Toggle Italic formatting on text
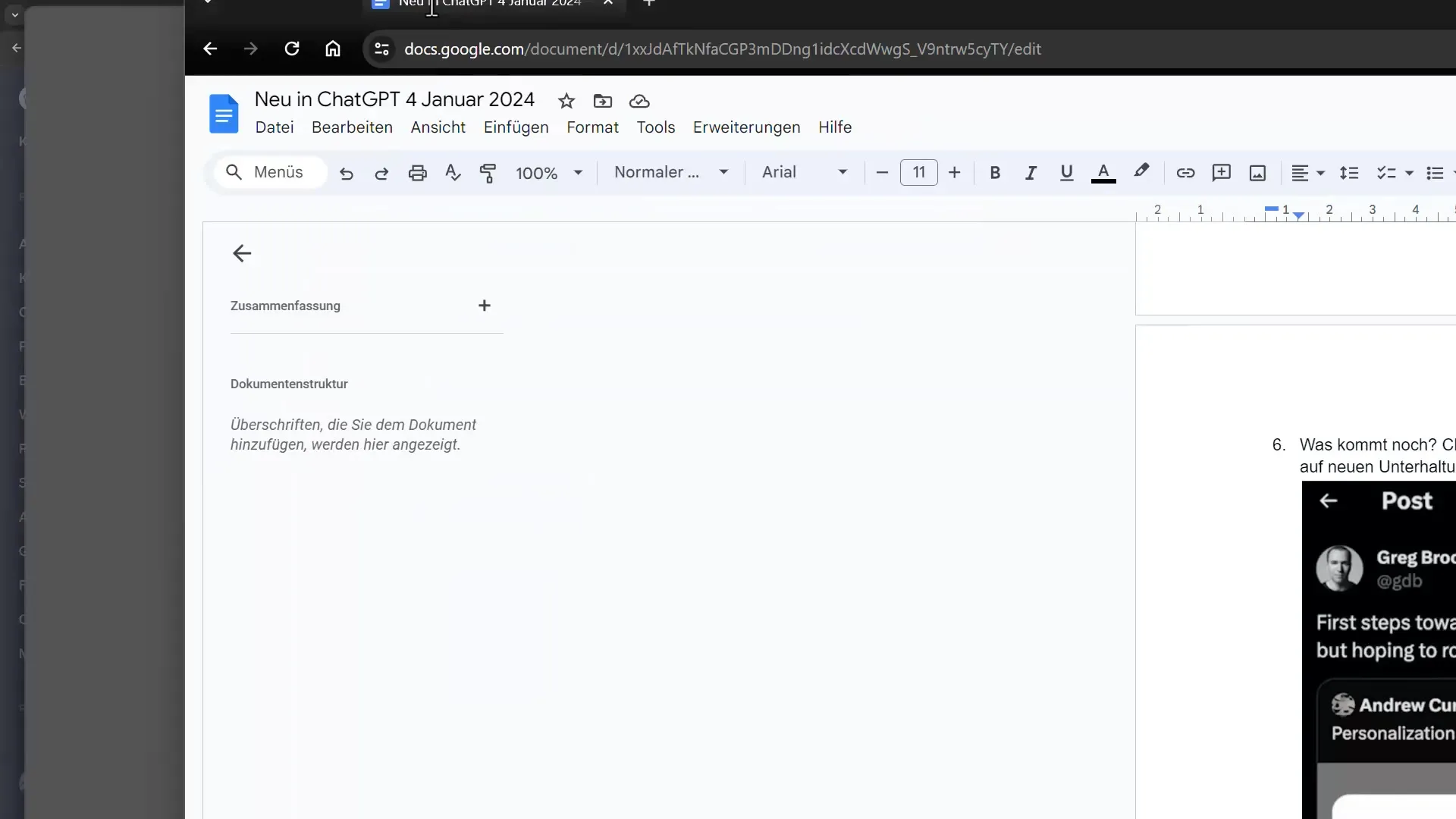This screenshot has width=1456, height=819. (1031, 172)
